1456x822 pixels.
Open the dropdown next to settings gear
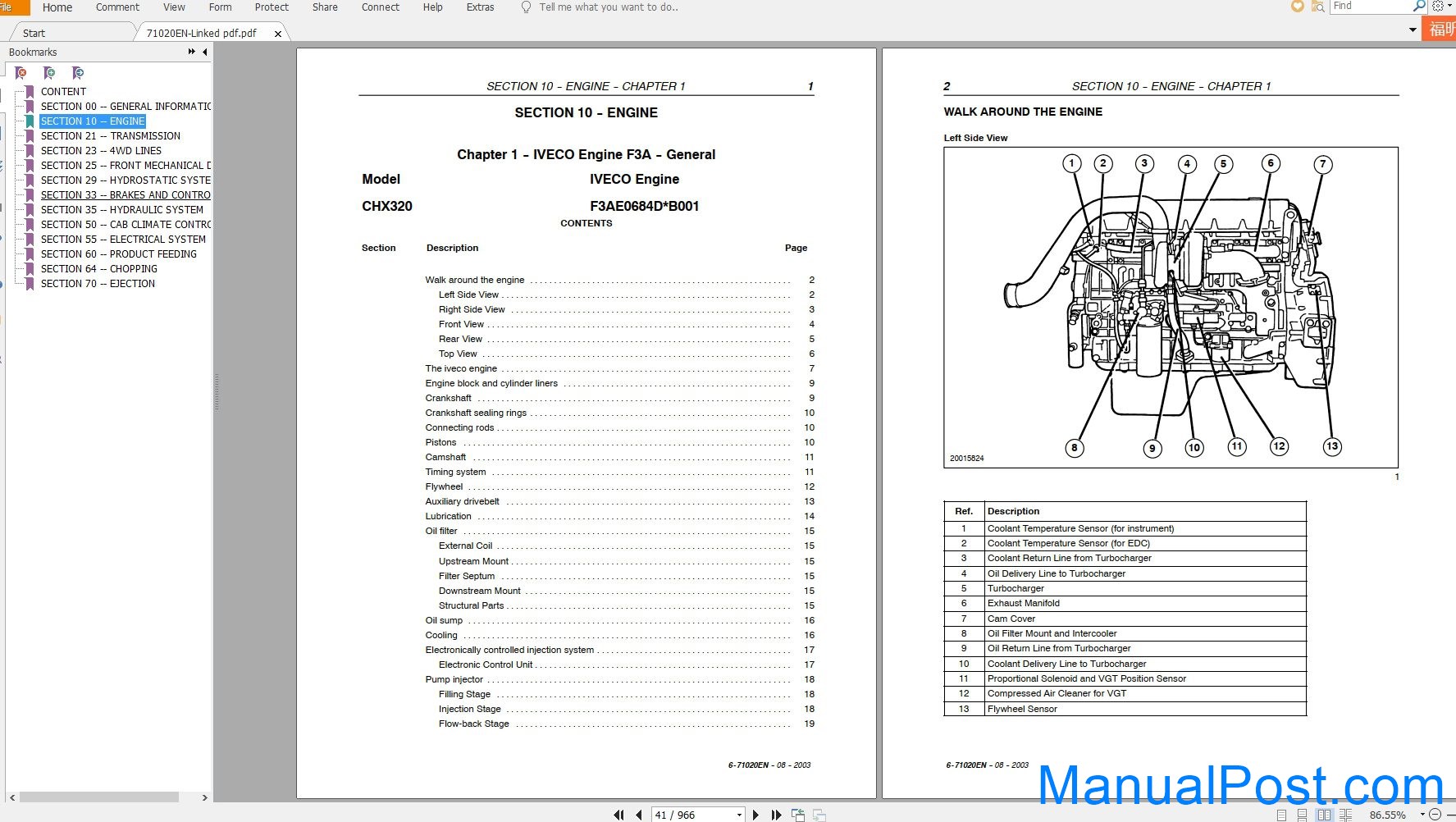(x=1449, y=6)
